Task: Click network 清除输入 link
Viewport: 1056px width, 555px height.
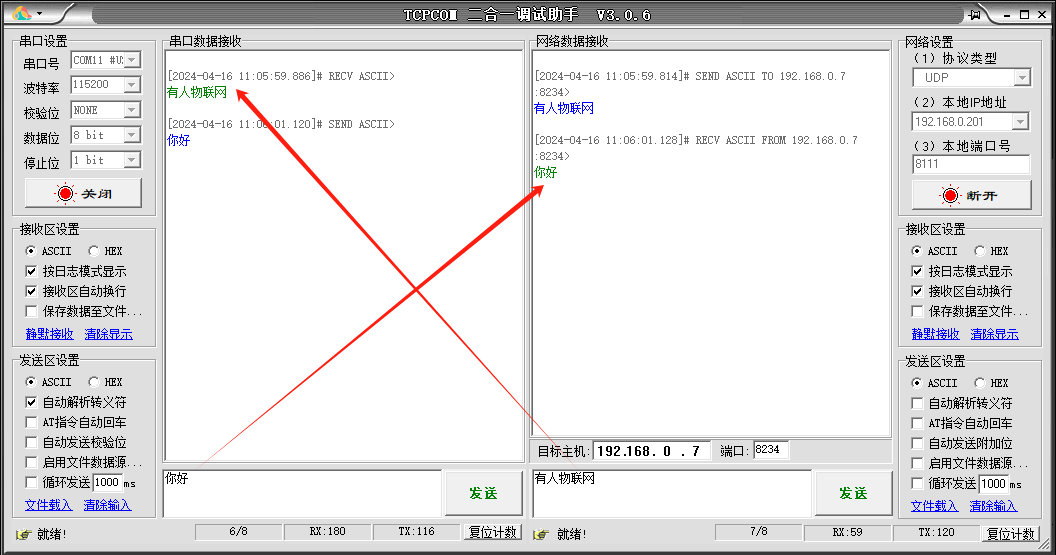Action: (x=993, y=506)
